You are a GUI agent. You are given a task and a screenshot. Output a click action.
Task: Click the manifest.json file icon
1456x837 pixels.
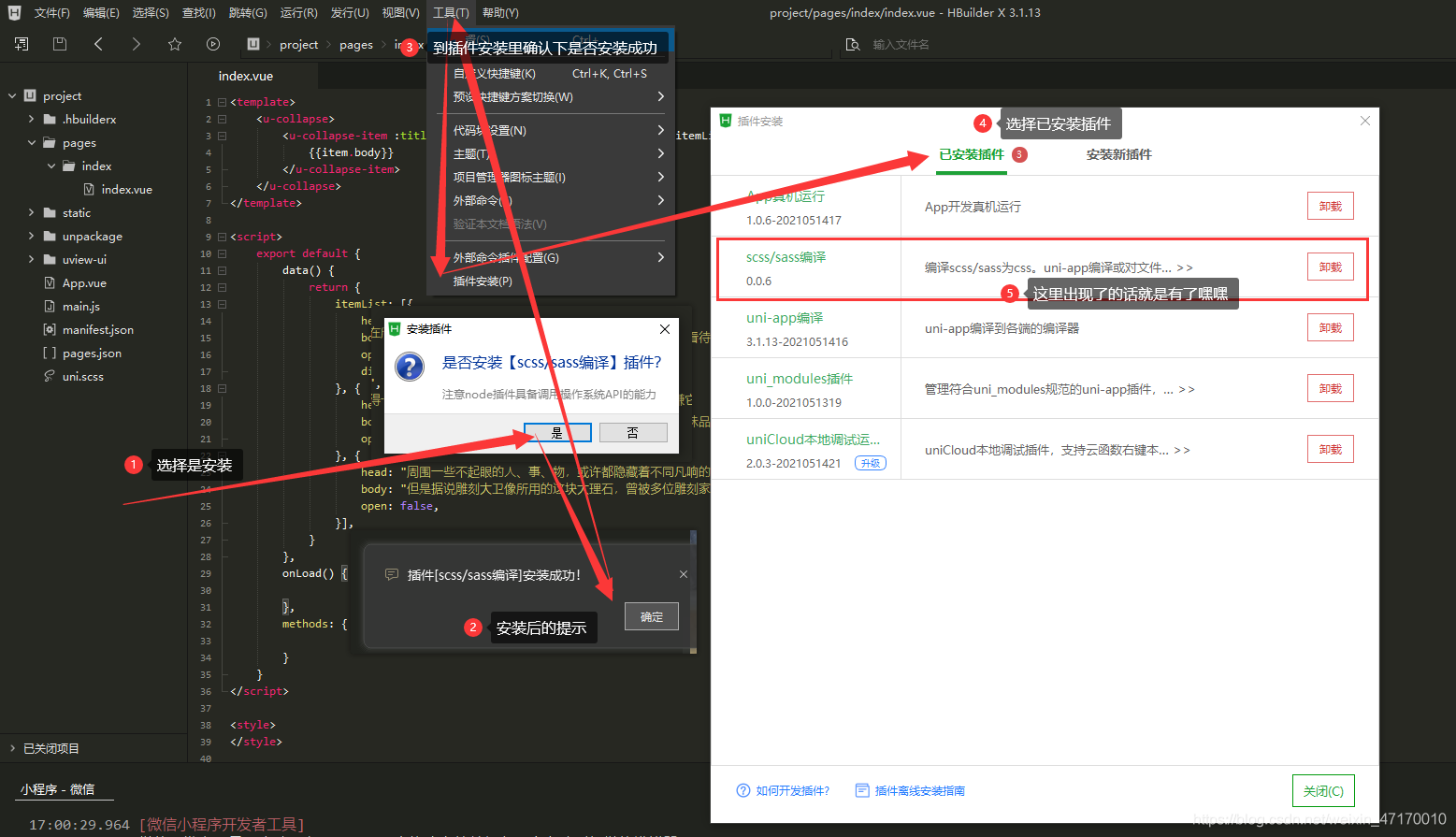(50, 329)
